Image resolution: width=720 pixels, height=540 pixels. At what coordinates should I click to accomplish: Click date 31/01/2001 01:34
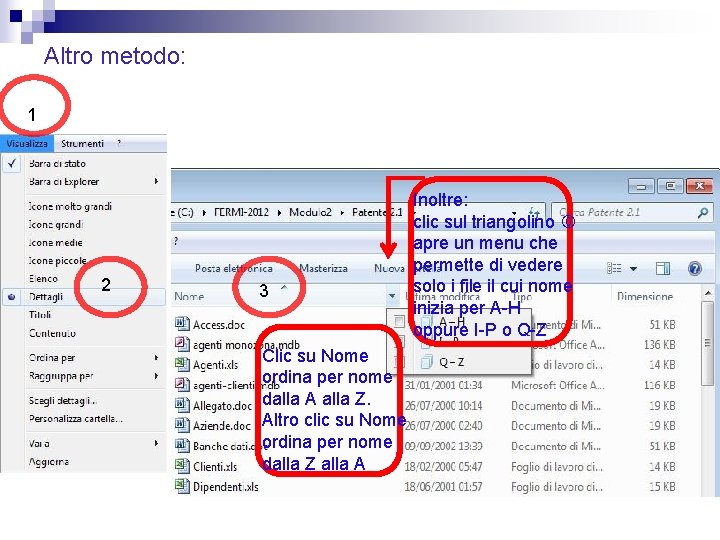(444, 385)
